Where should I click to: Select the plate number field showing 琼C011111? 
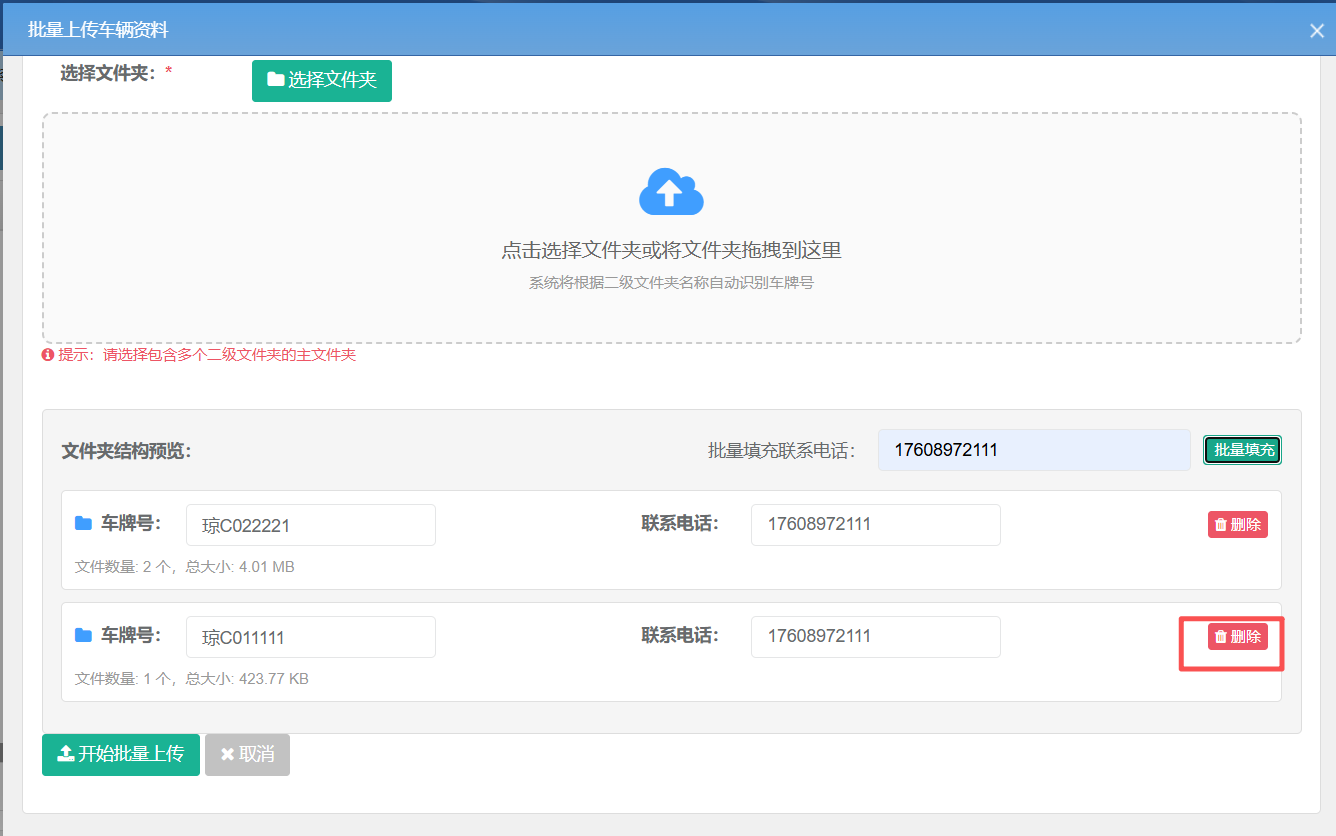(310, 637)
